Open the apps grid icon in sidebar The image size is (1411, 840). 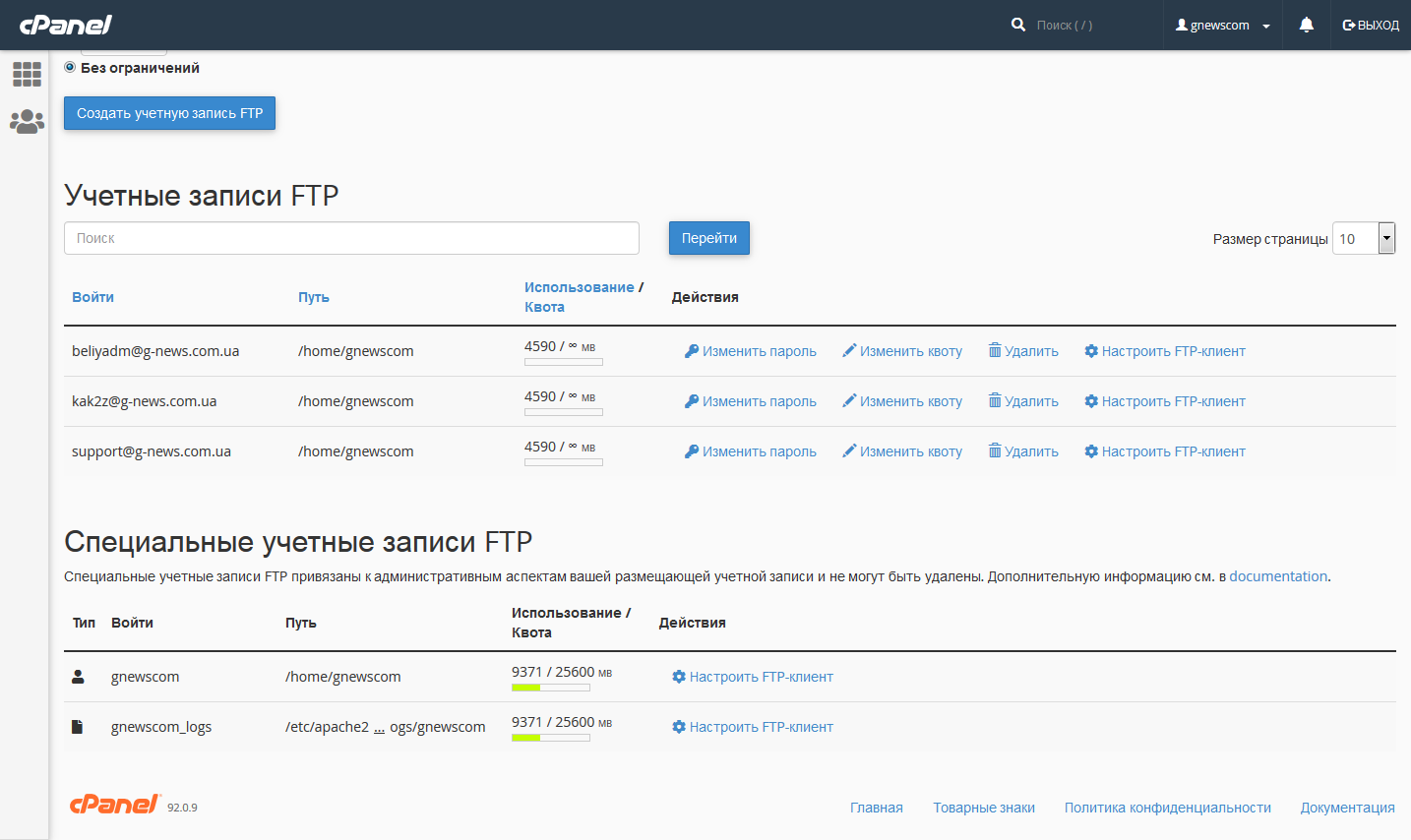point(27,74)
